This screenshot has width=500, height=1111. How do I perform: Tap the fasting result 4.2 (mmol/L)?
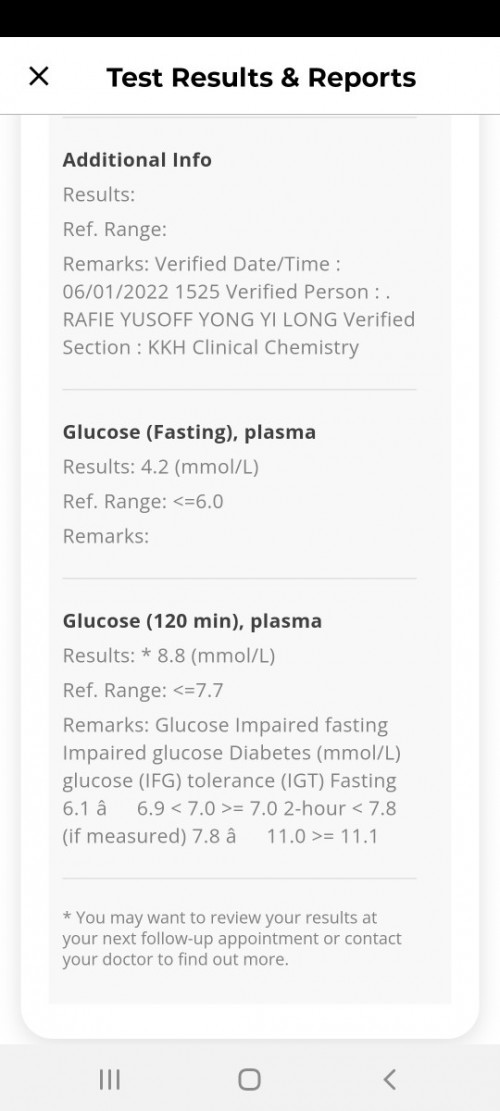pos(208,468)
